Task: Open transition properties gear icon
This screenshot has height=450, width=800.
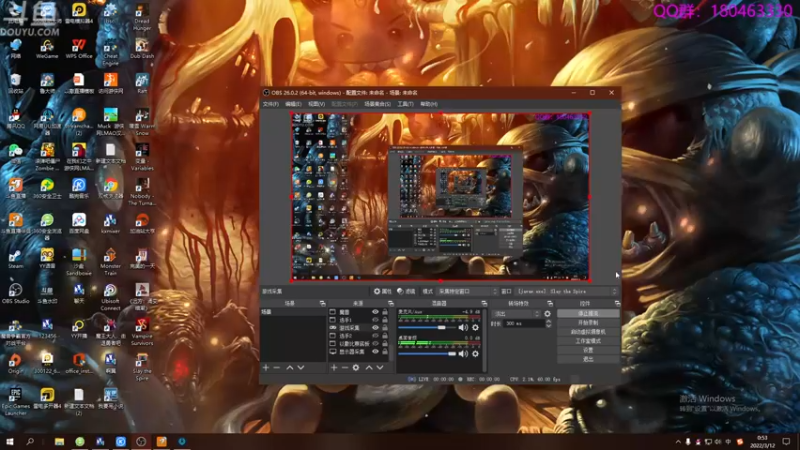Action: tap(547, 314)
